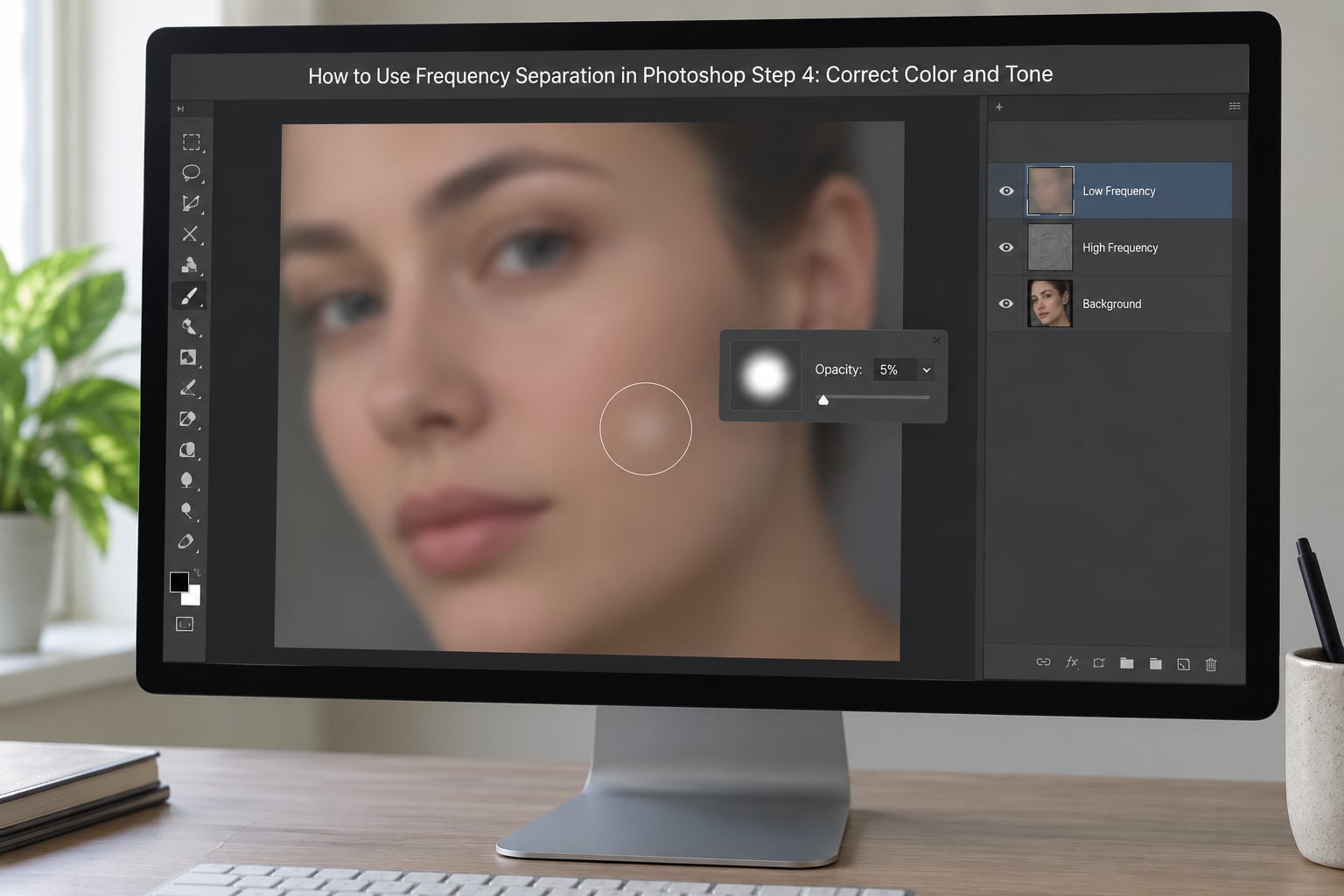This screenshot has height=896, width=1344.
Task: Hide the Background layer
Action: tap(1006, 304)
